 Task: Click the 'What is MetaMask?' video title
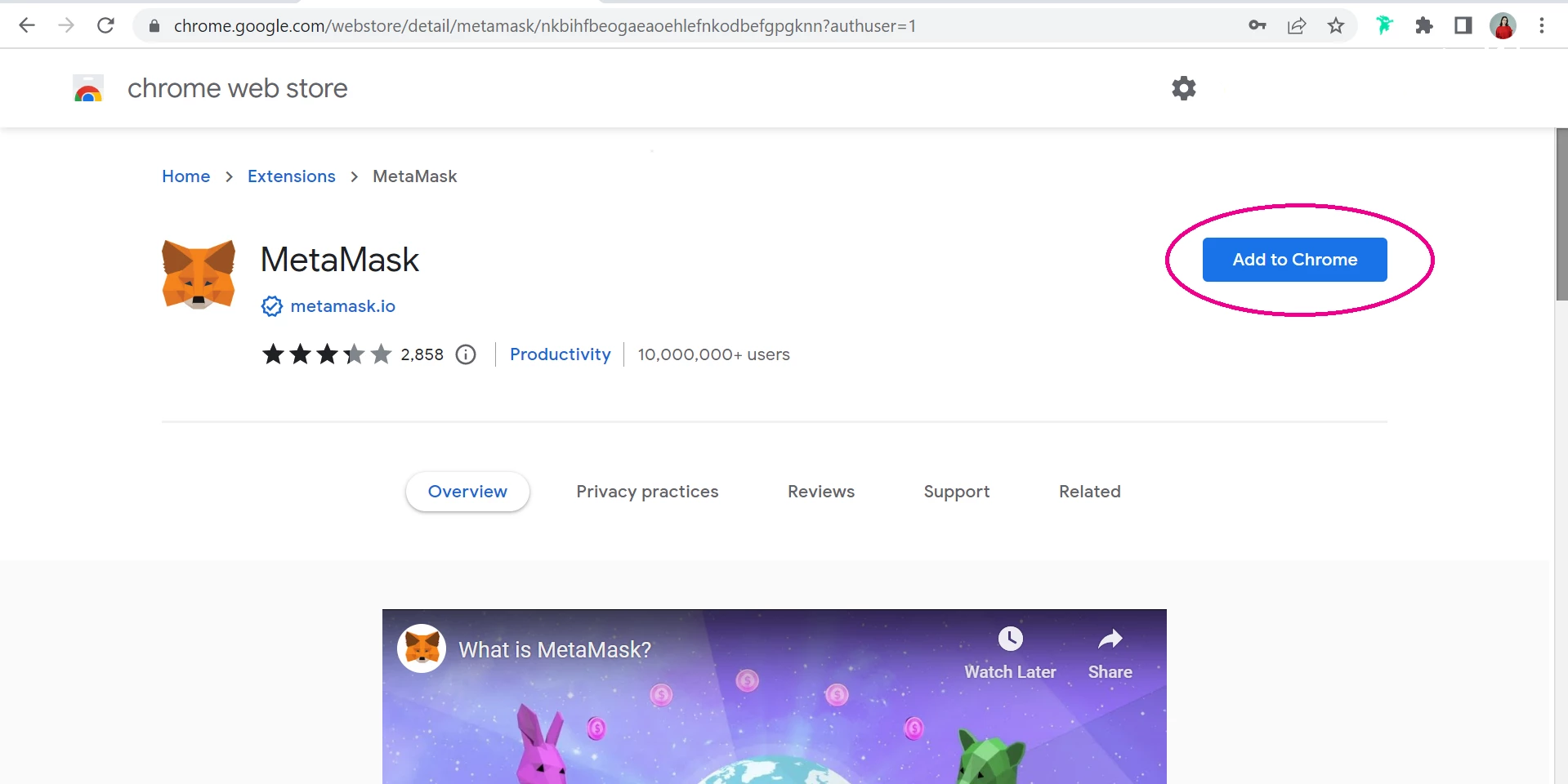(x=555, y=649)
